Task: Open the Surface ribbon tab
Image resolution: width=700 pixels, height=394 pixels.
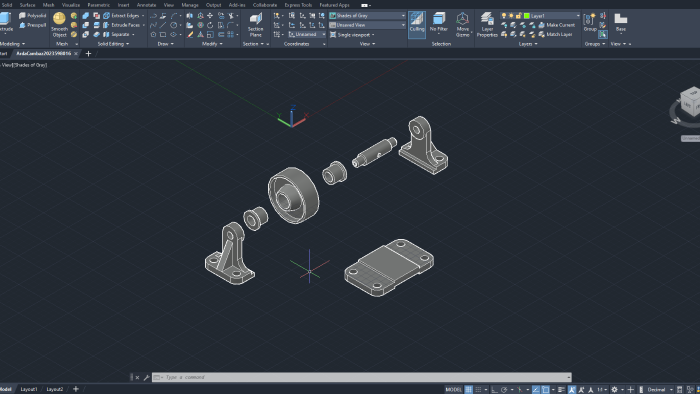Action: (x=27, y=5)
